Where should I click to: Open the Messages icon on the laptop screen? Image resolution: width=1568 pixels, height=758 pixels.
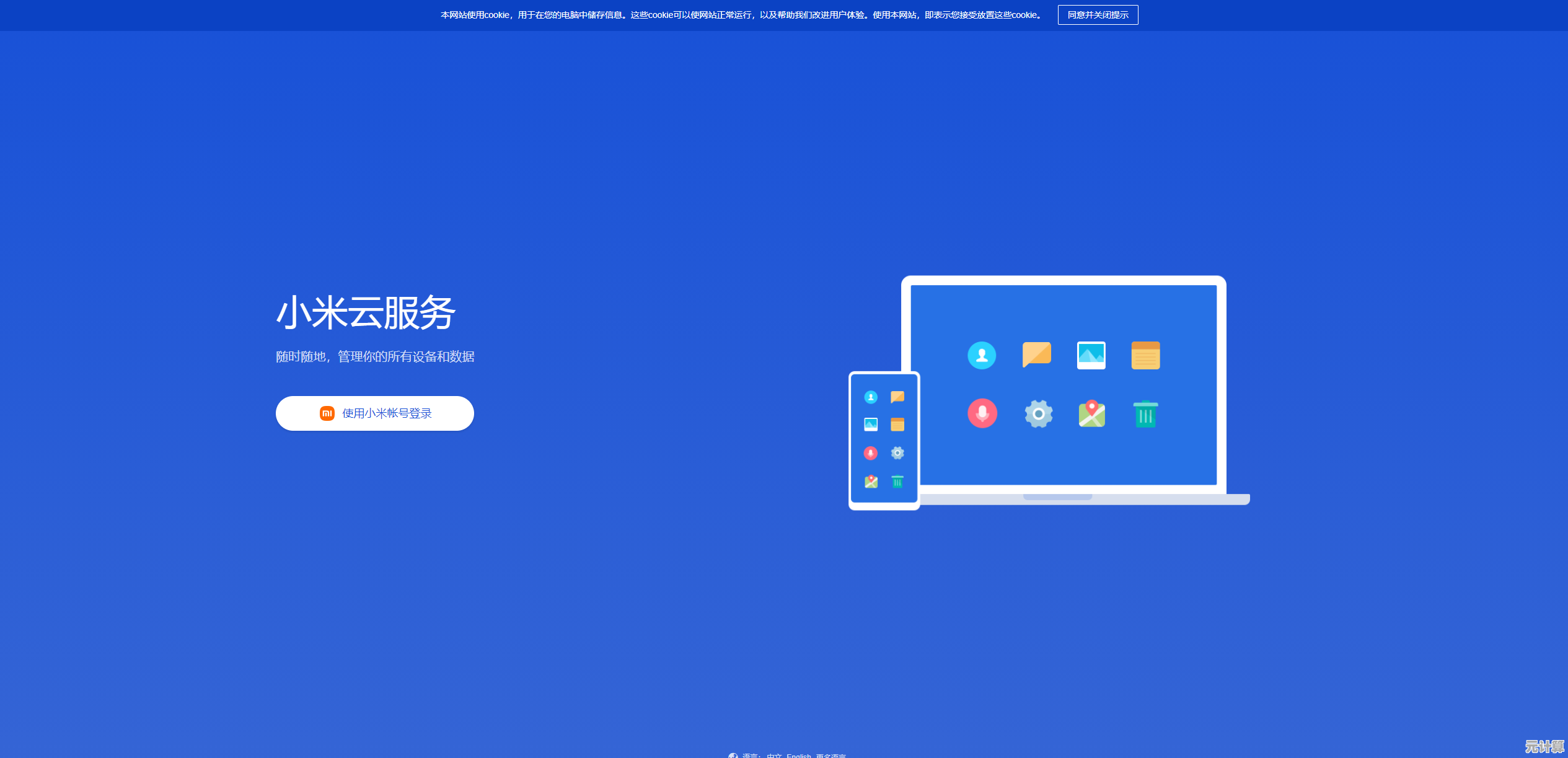(1036, 355)
